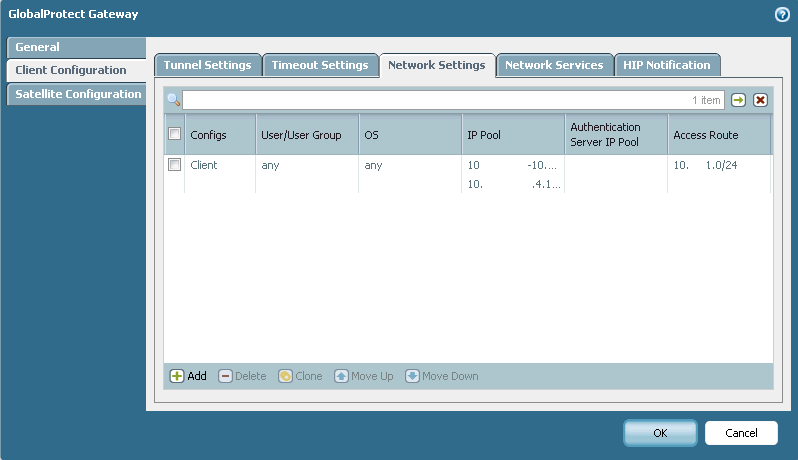Click Move Down in the toolbar
This screenshot has width=798, height=460.
(x=442, y=376)
